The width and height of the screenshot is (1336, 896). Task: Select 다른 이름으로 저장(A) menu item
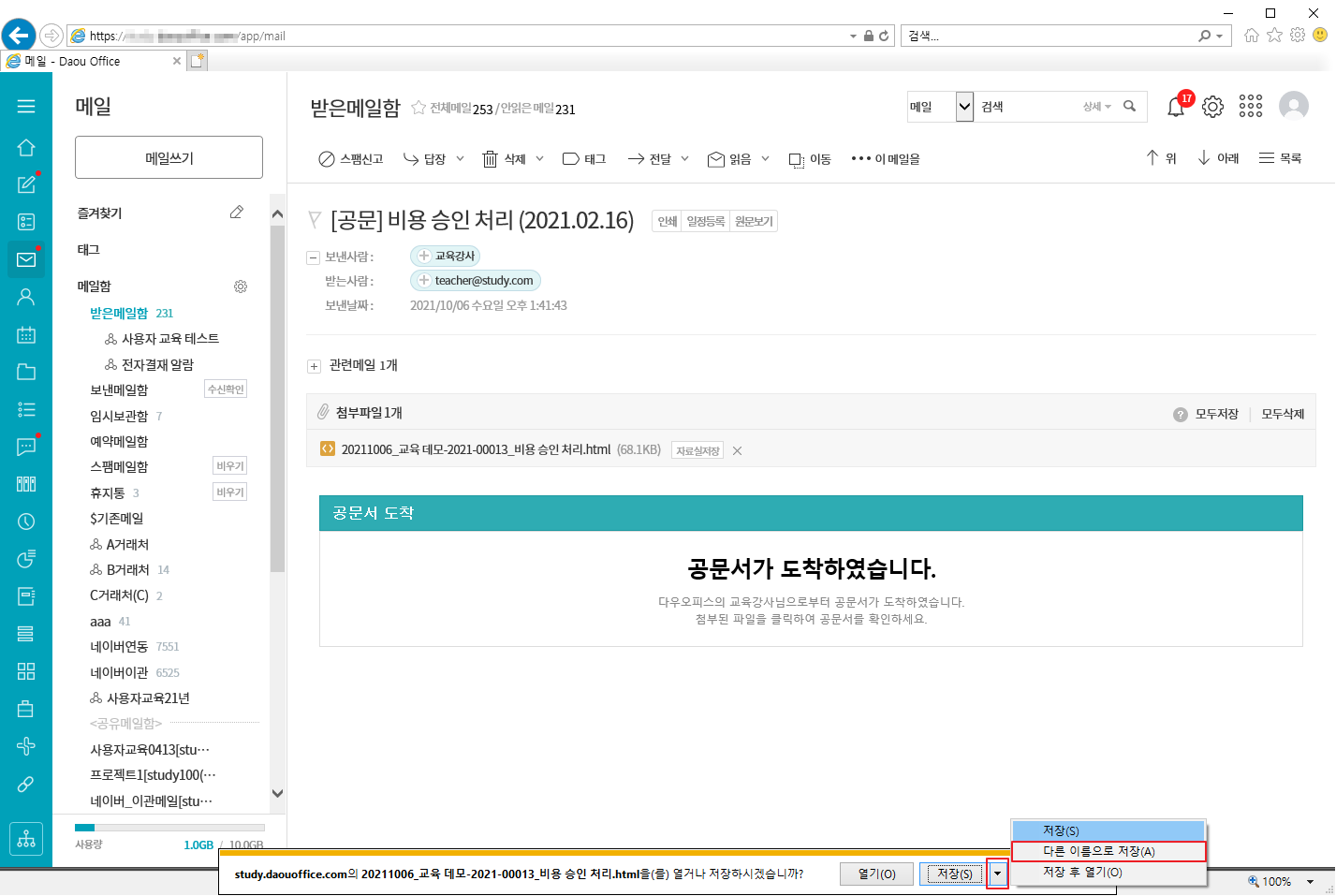[1108, 851]
